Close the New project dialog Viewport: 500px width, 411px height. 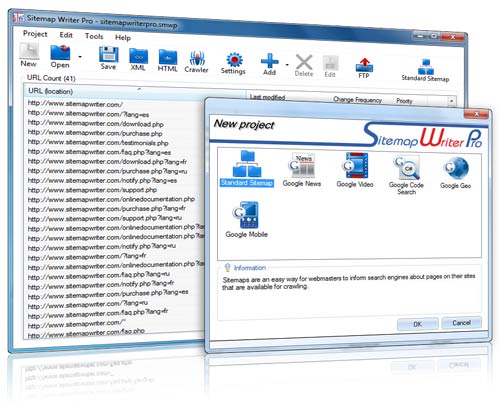(476, 114)
